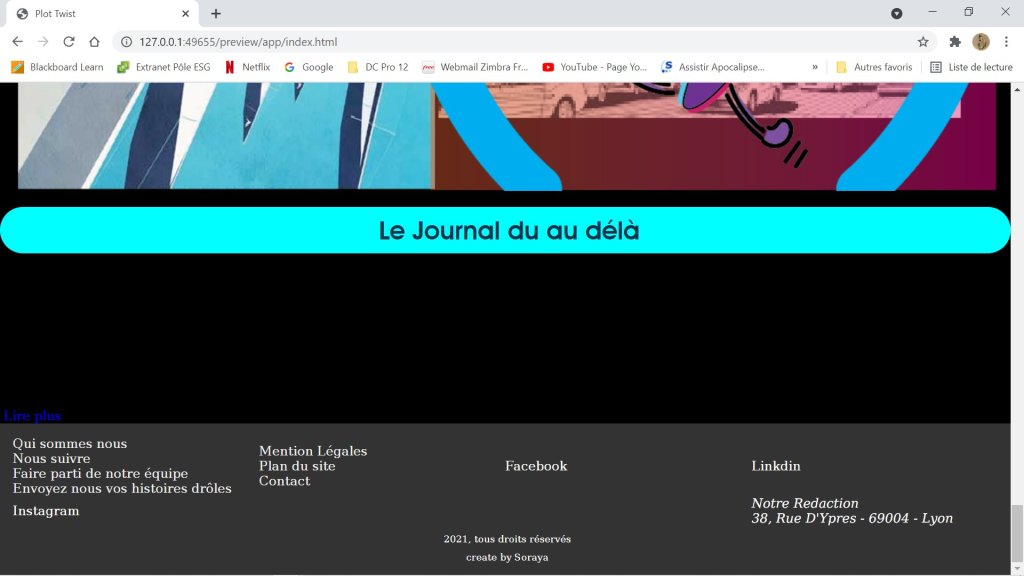Open Liste de lecture panel
1024x576 pixels.
click(x=971, y=67)
